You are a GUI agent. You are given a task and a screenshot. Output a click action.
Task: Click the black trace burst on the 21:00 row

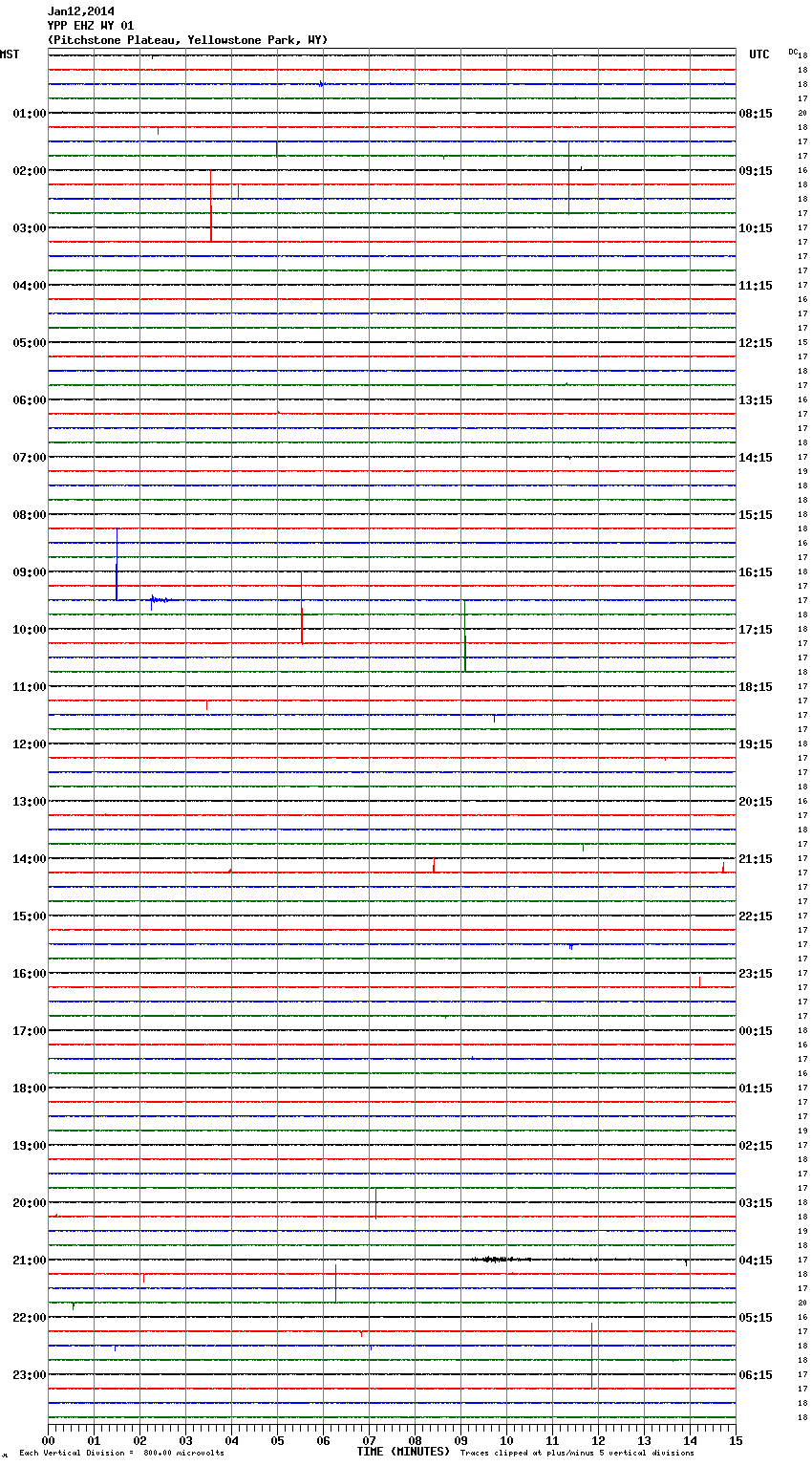click(x=502, y=1260)
